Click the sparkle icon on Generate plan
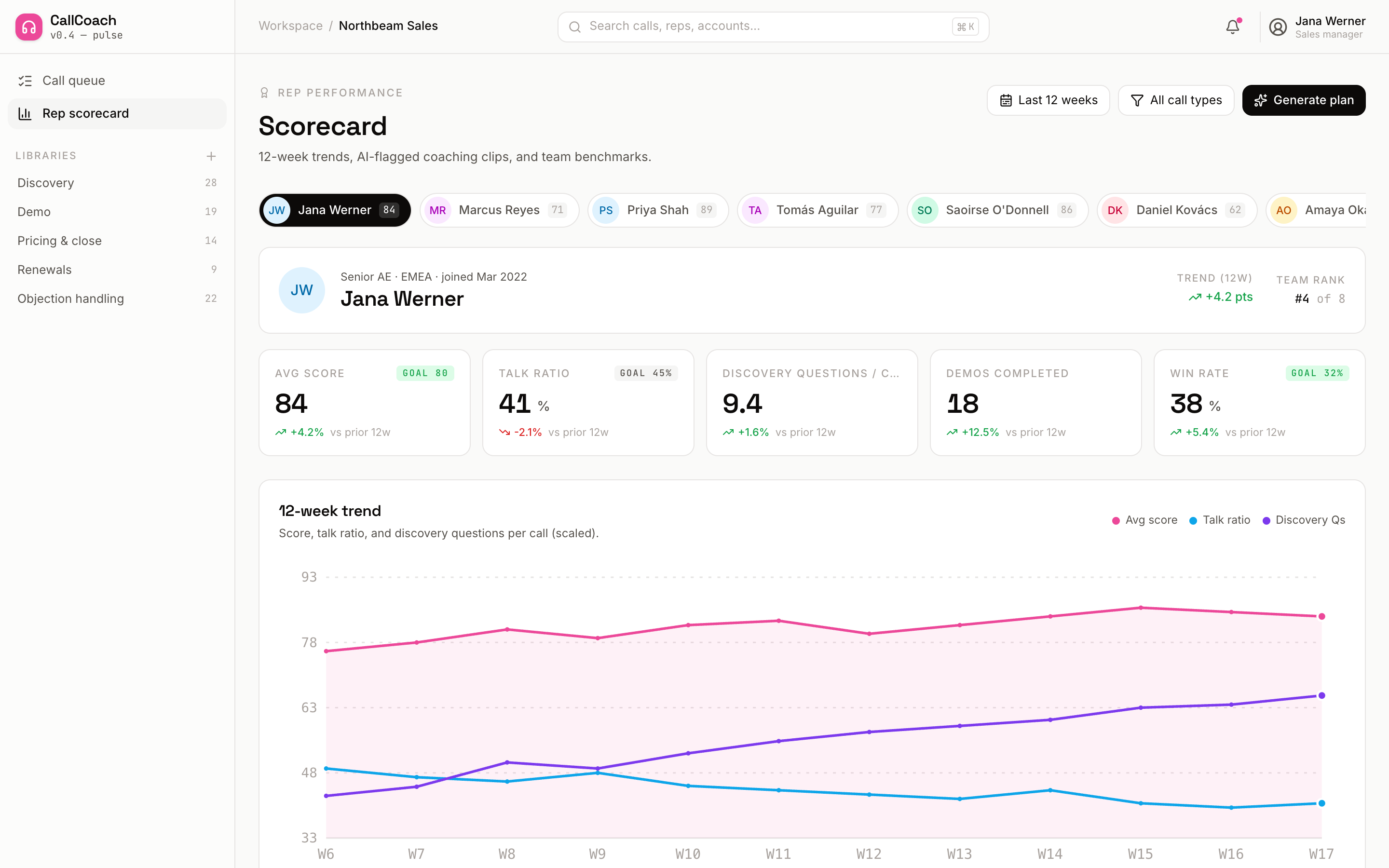Image resolution: width=1389 pixels, height=868 pixels. click(1260, 100)
